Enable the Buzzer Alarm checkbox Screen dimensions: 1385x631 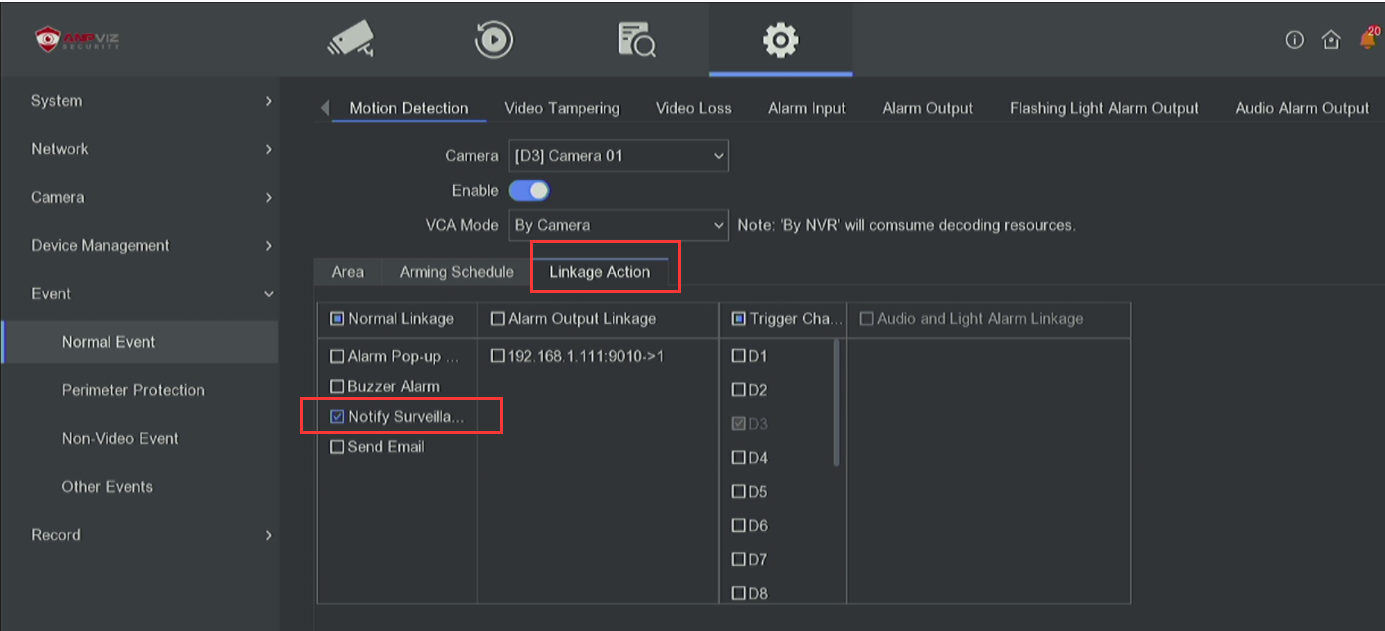(x=338, y=386)
